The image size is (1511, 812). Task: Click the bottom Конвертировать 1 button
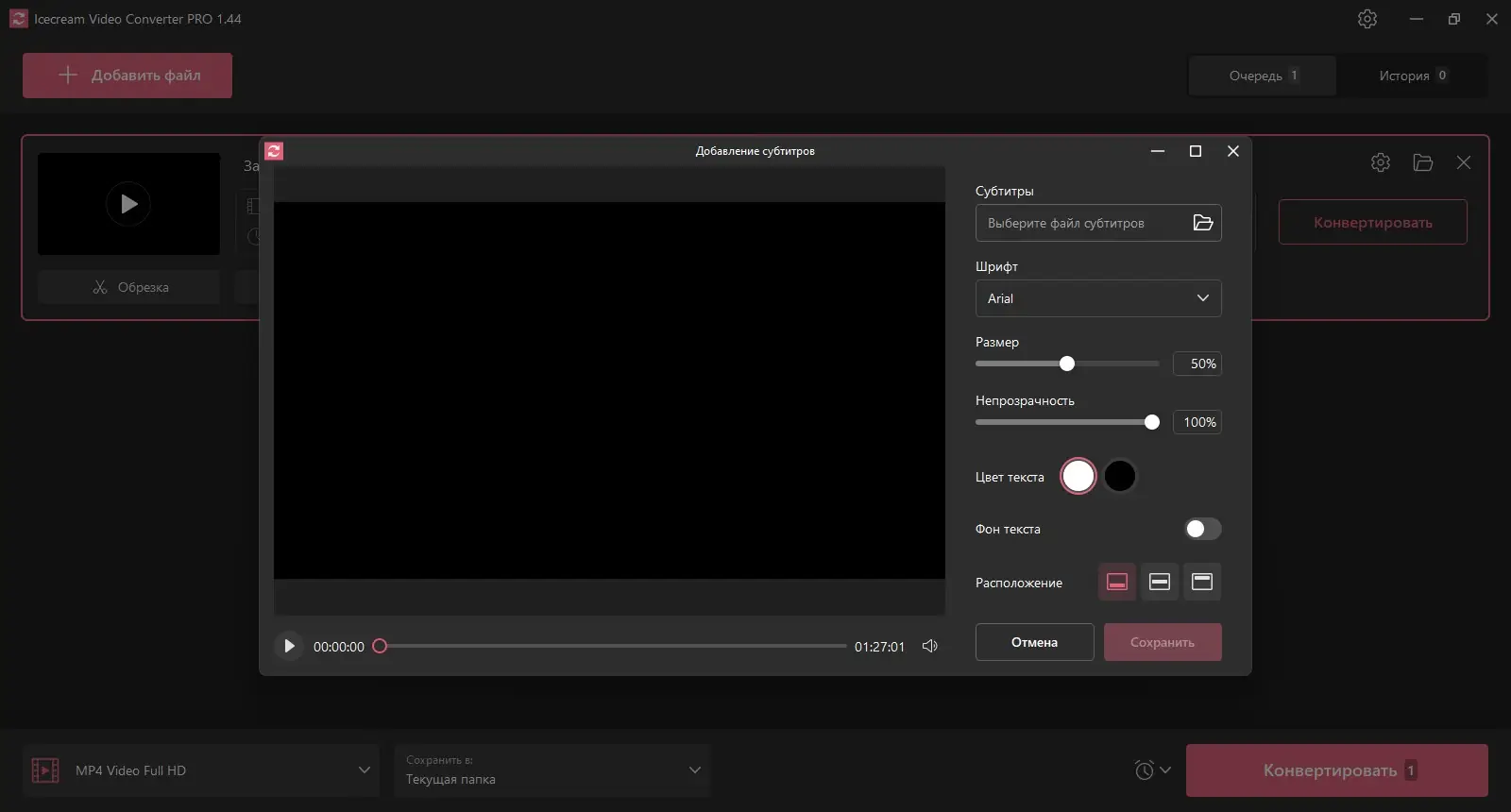[x=1337, y=770]
